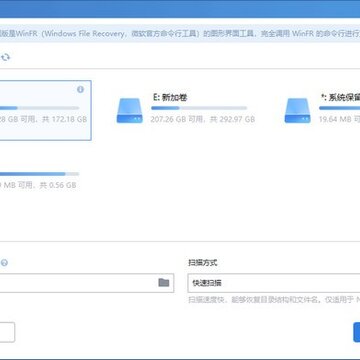
Task: Click the white button at bottom left
Action: [7, 332]
